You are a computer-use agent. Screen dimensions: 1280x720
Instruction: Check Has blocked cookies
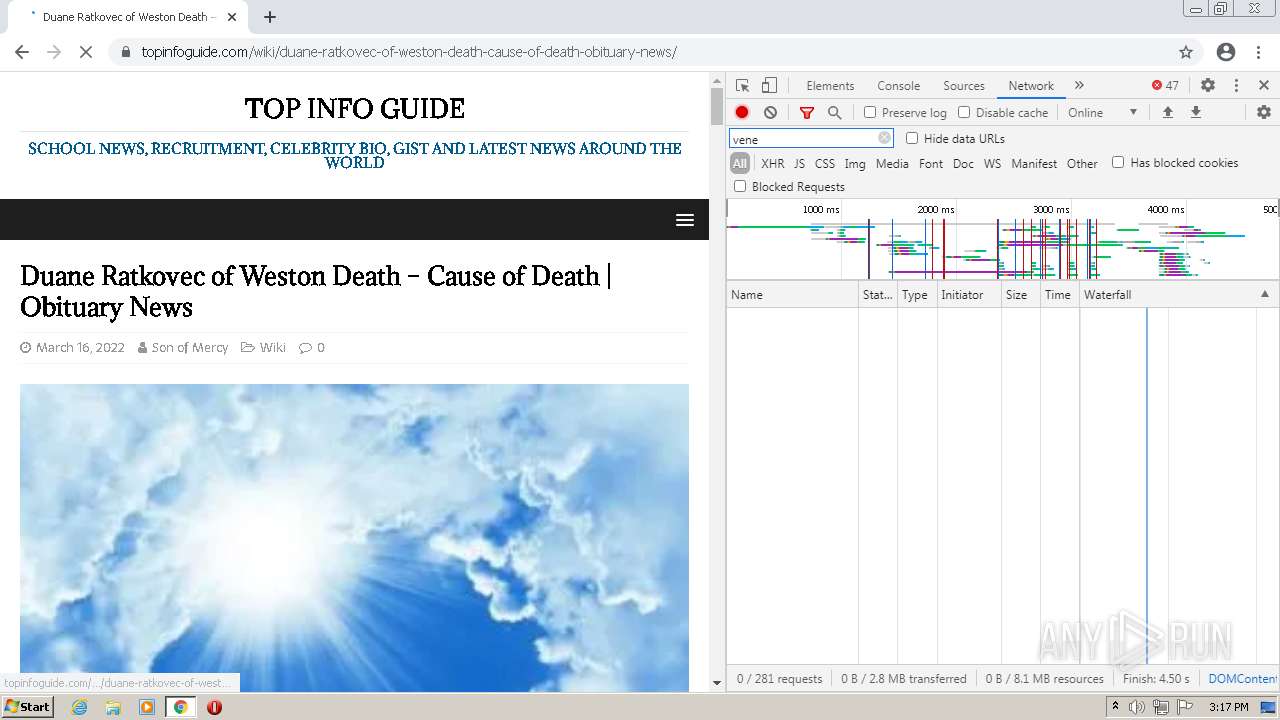tap(1118, 162)
